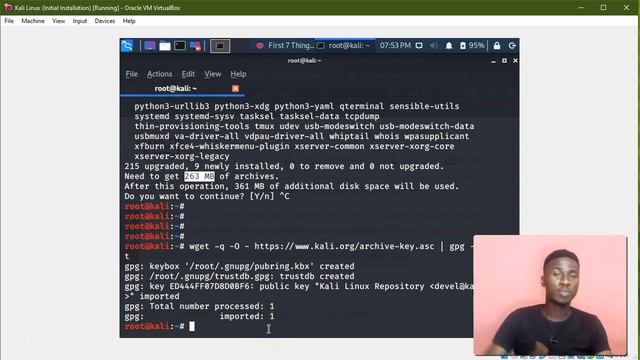Open the display/network icon beside the clock

(419, 45)
